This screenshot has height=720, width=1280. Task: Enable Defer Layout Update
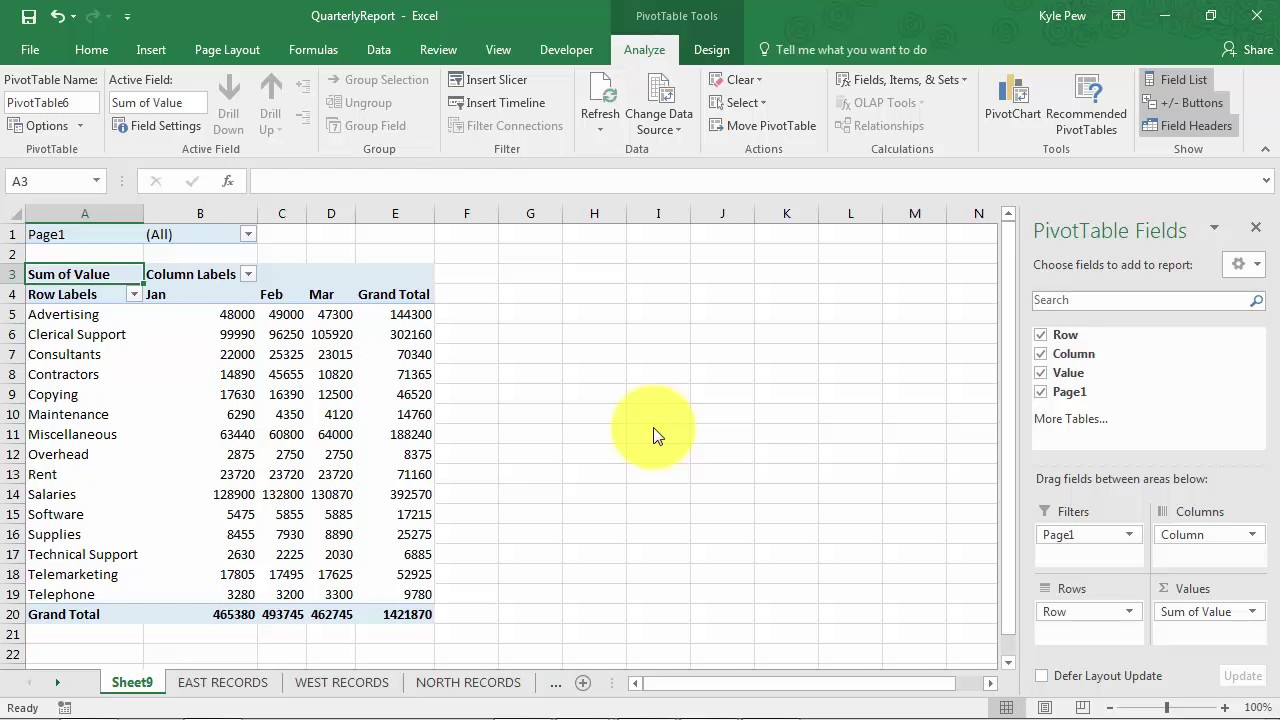point(1041,675)
